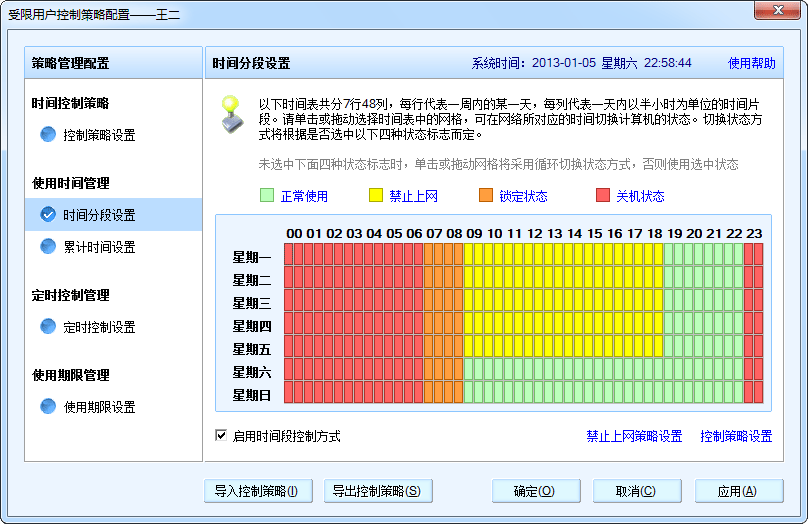Image resolution: width=808 pixels, height=524 pixels.
Task: Select the green 正常使用 state swatch
Action: pos(266,195)
